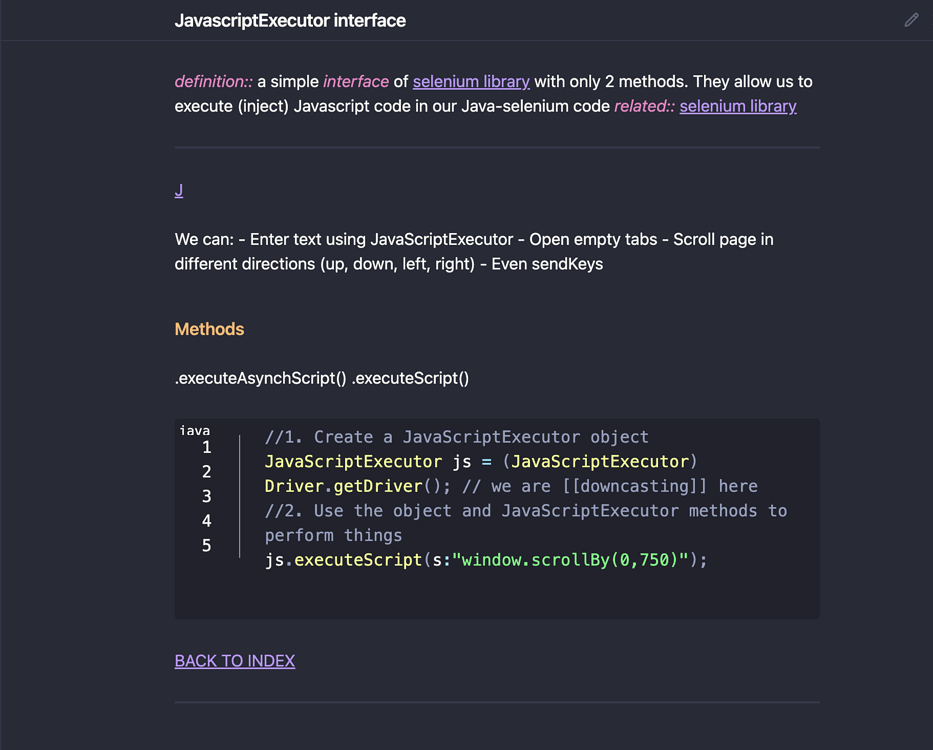Open the "J" link
The height and width of the screenshot is (750, 933).
point(178,190)
